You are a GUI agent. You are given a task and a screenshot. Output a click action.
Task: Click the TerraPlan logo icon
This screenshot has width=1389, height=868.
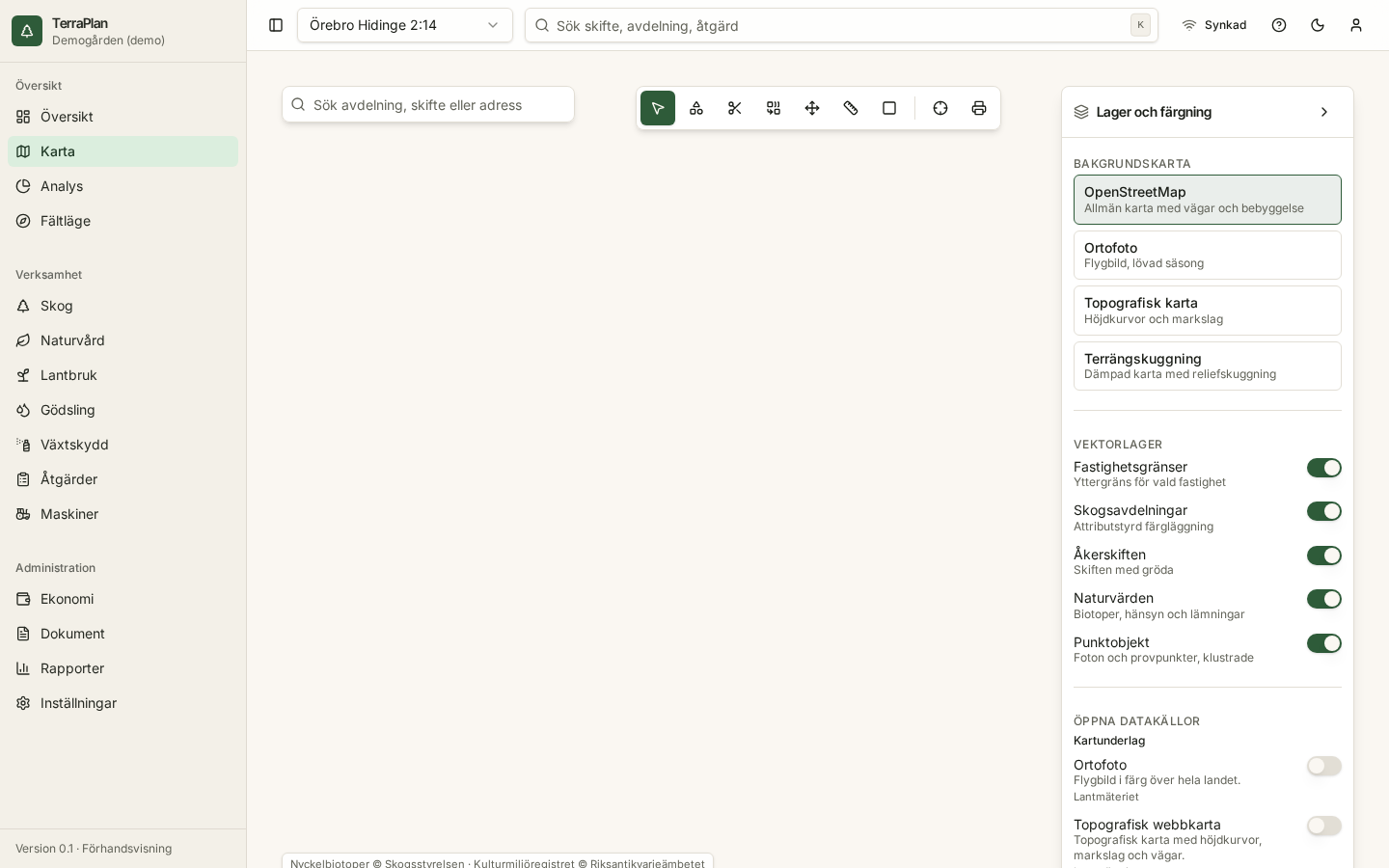[27, 31]
